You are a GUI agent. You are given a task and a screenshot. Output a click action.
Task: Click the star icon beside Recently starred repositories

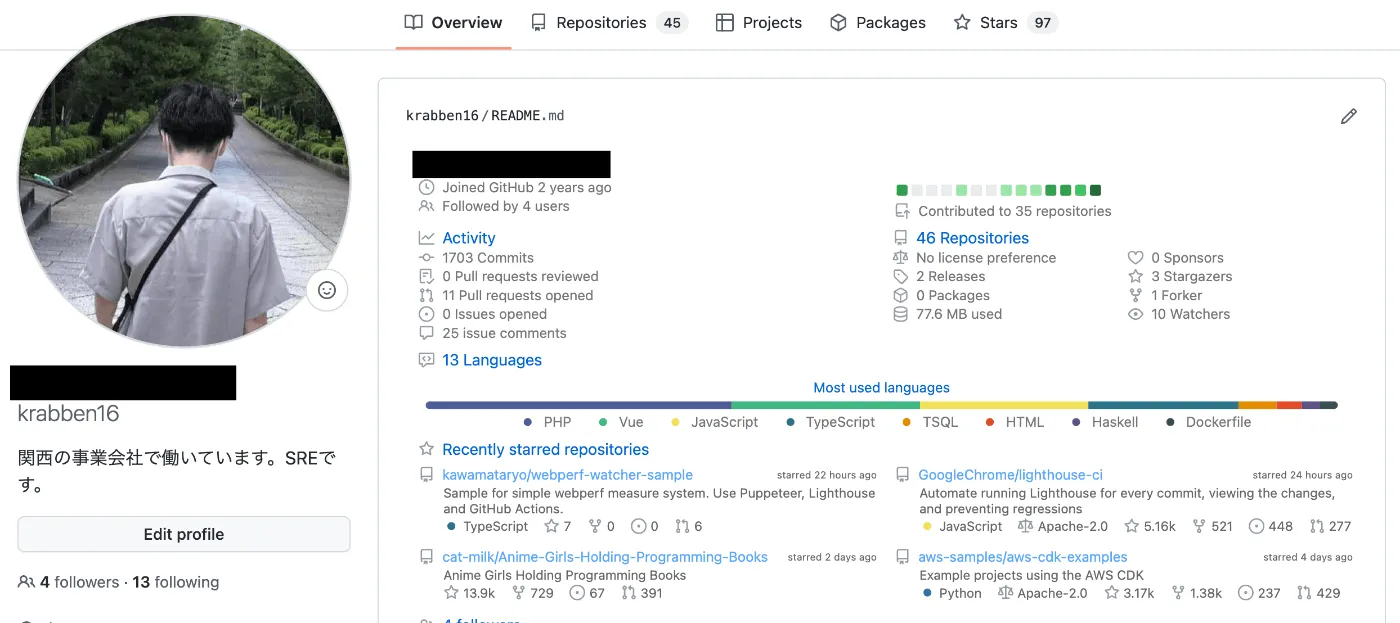(x=426, y=449)
